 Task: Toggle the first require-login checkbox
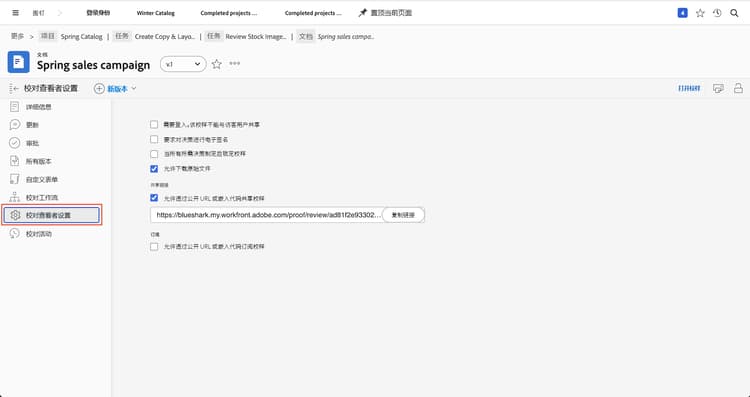154,124
